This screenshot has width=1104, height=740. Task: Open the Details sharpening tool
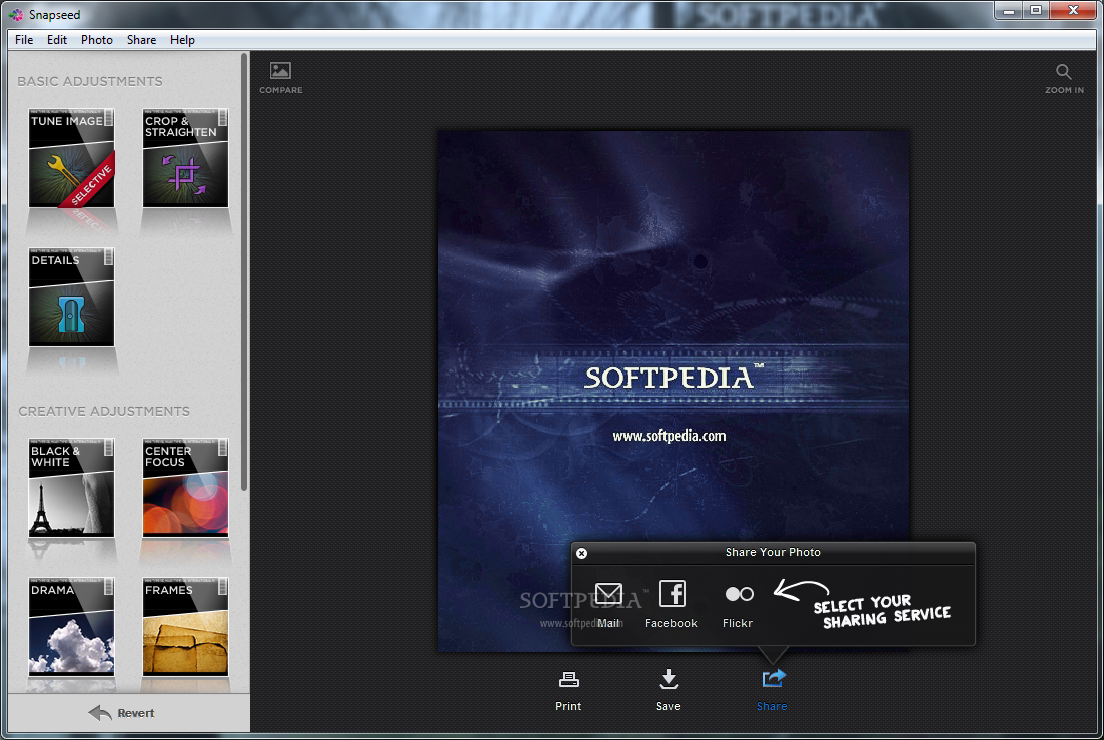pos(71,296)
